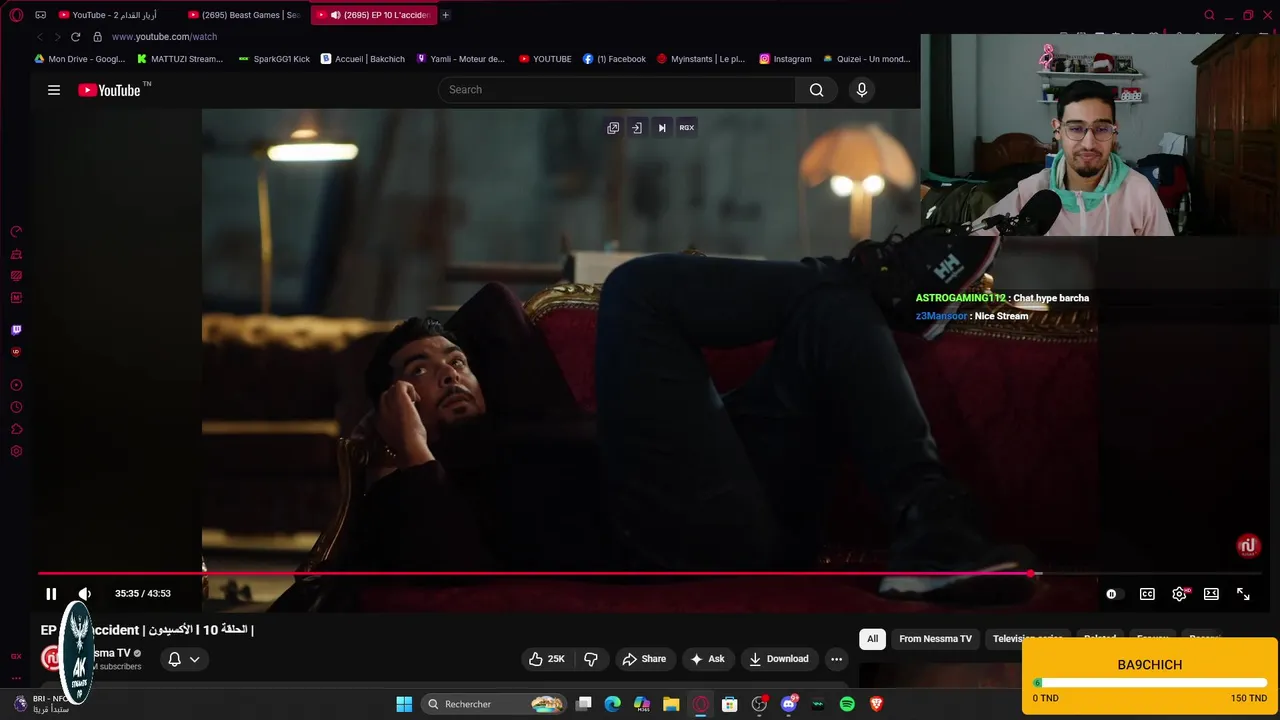
Task: Open the Twitch sidebar panel
Action: pyautogui.click(x=16, y=330)
